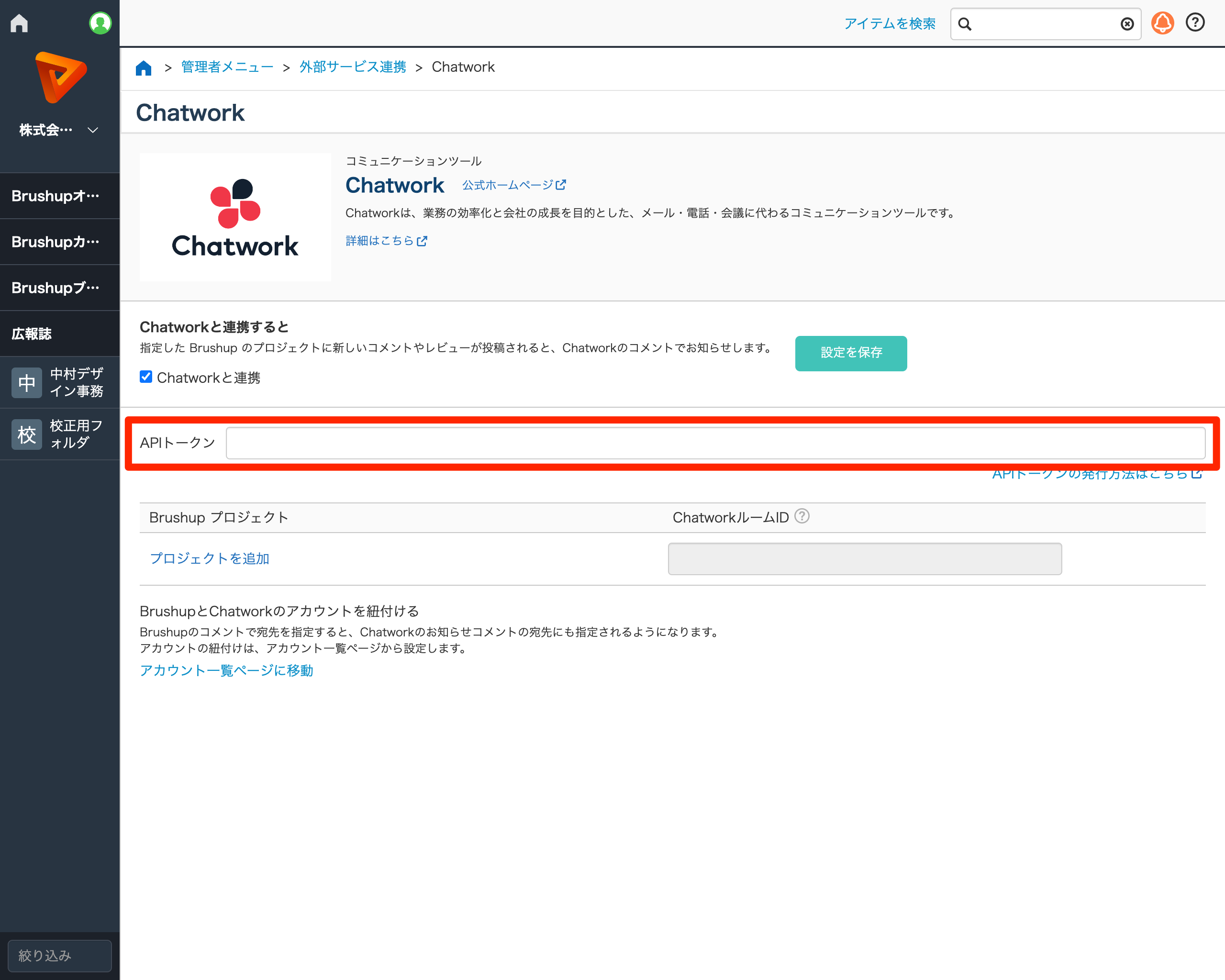Expand the 株式会… organization dropdown chevron
Viewport: 1225px width, 980px height.
(93, 130)
